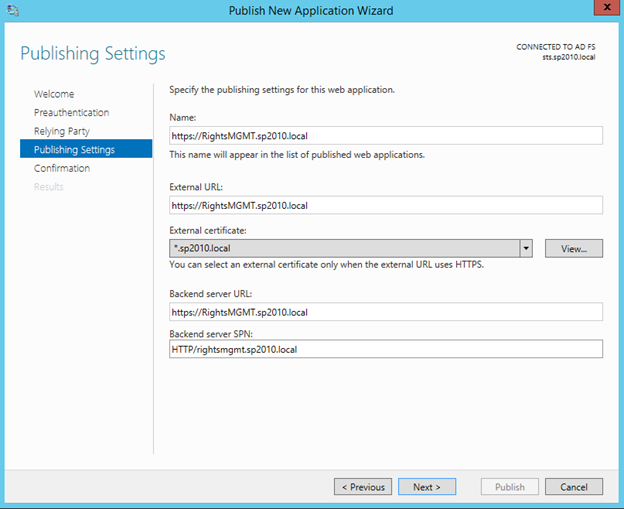
Task: Select the Preauthentication step in the sidebar
Action: [x=71, y=113]
